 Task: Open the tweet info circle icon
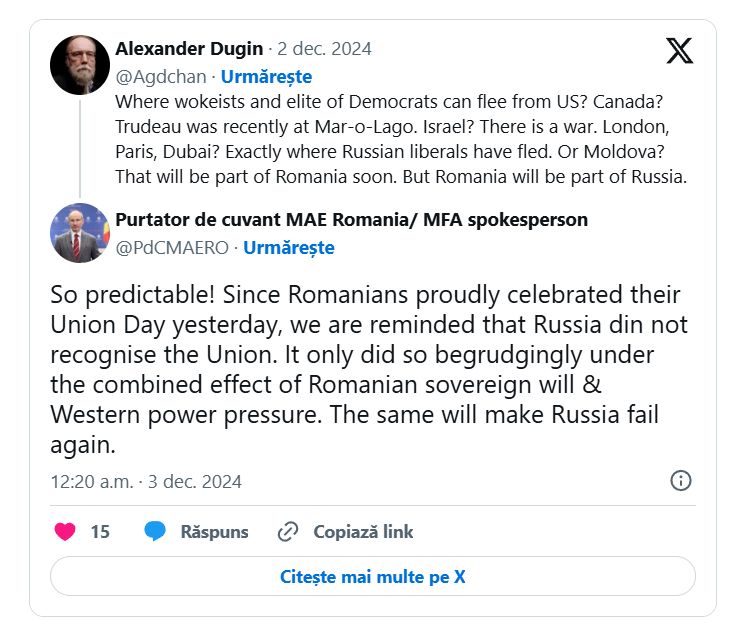pyautogui.click(x=681, y=480)
